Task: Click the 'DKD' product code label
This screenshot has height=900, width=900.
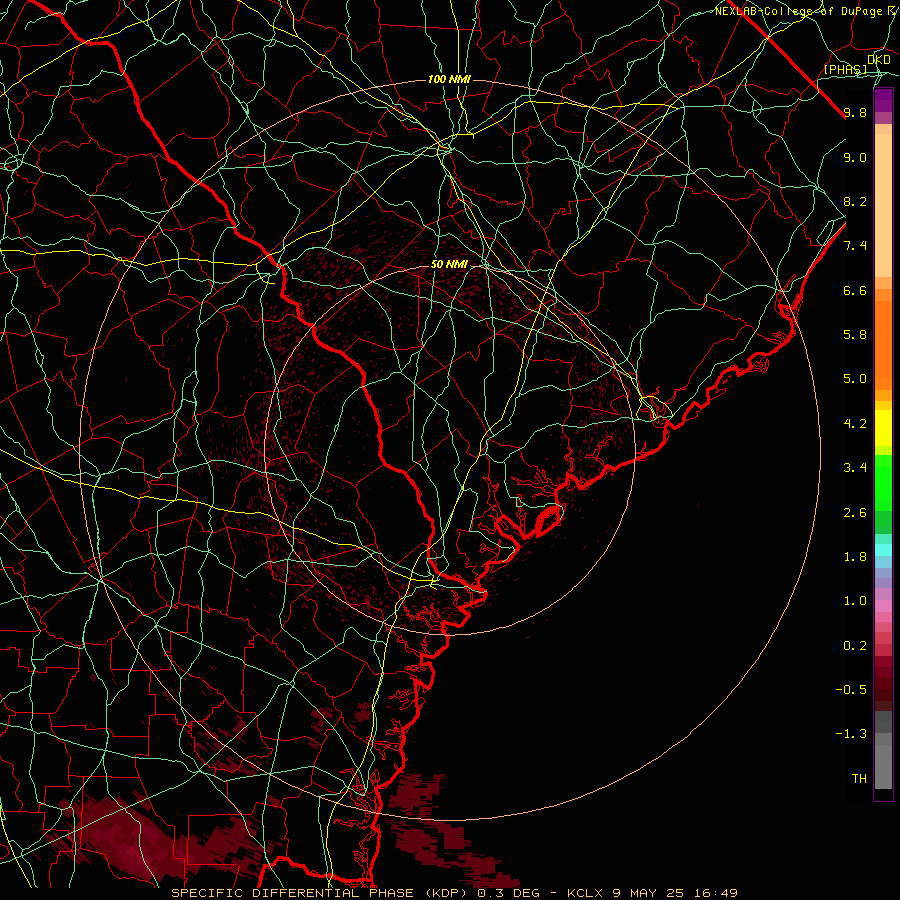Action: click(x=879, y=60)
